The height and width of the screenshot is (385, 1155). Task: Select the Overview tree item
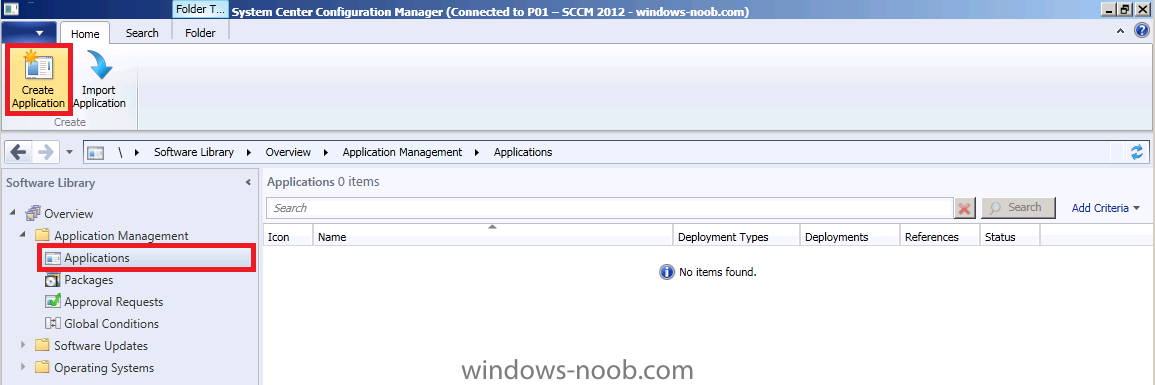point(69,213)
